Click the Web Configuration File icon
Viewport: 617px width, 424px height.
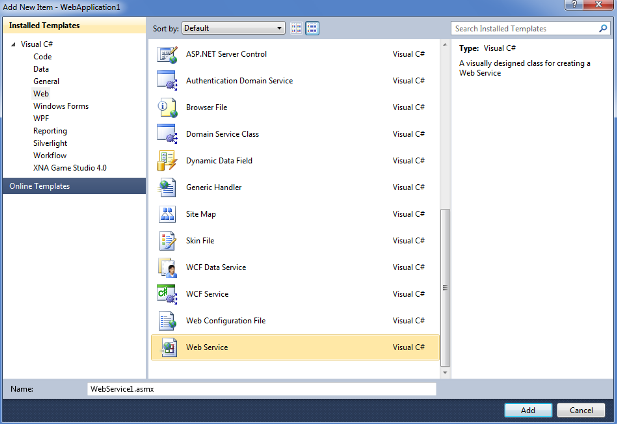coord(168,321)
